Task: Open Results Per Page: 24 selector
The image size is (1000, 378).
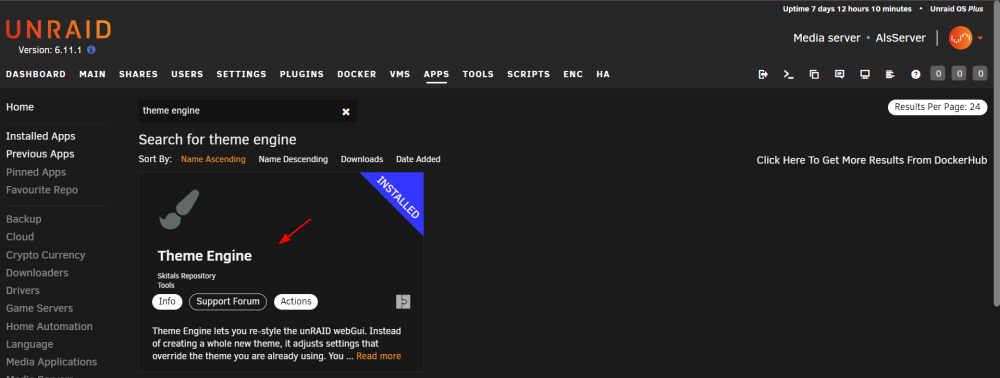Action: coord(938,107)
